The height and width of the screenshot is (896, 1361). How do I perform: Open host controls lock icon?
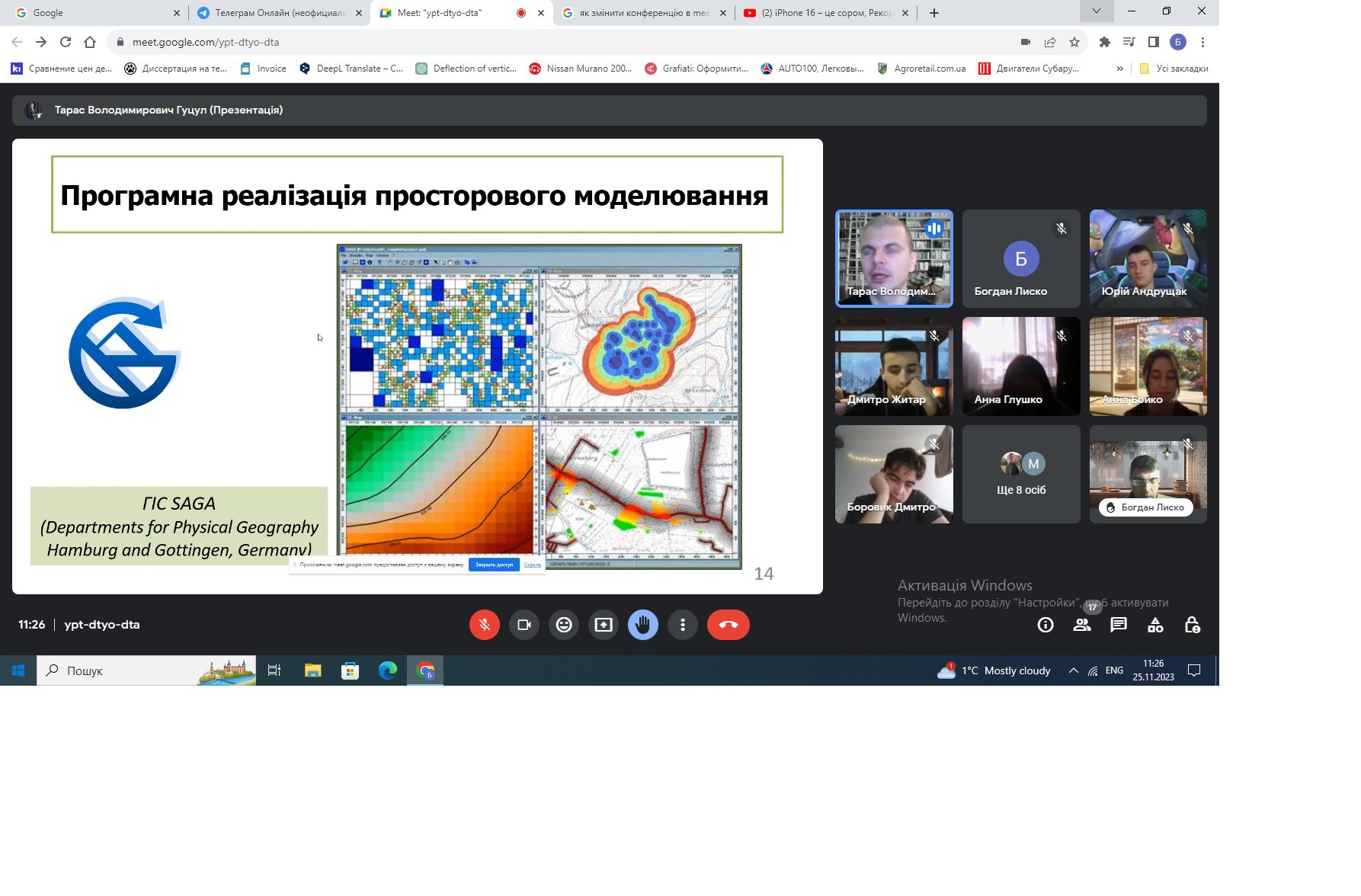tap(1192, 626)
